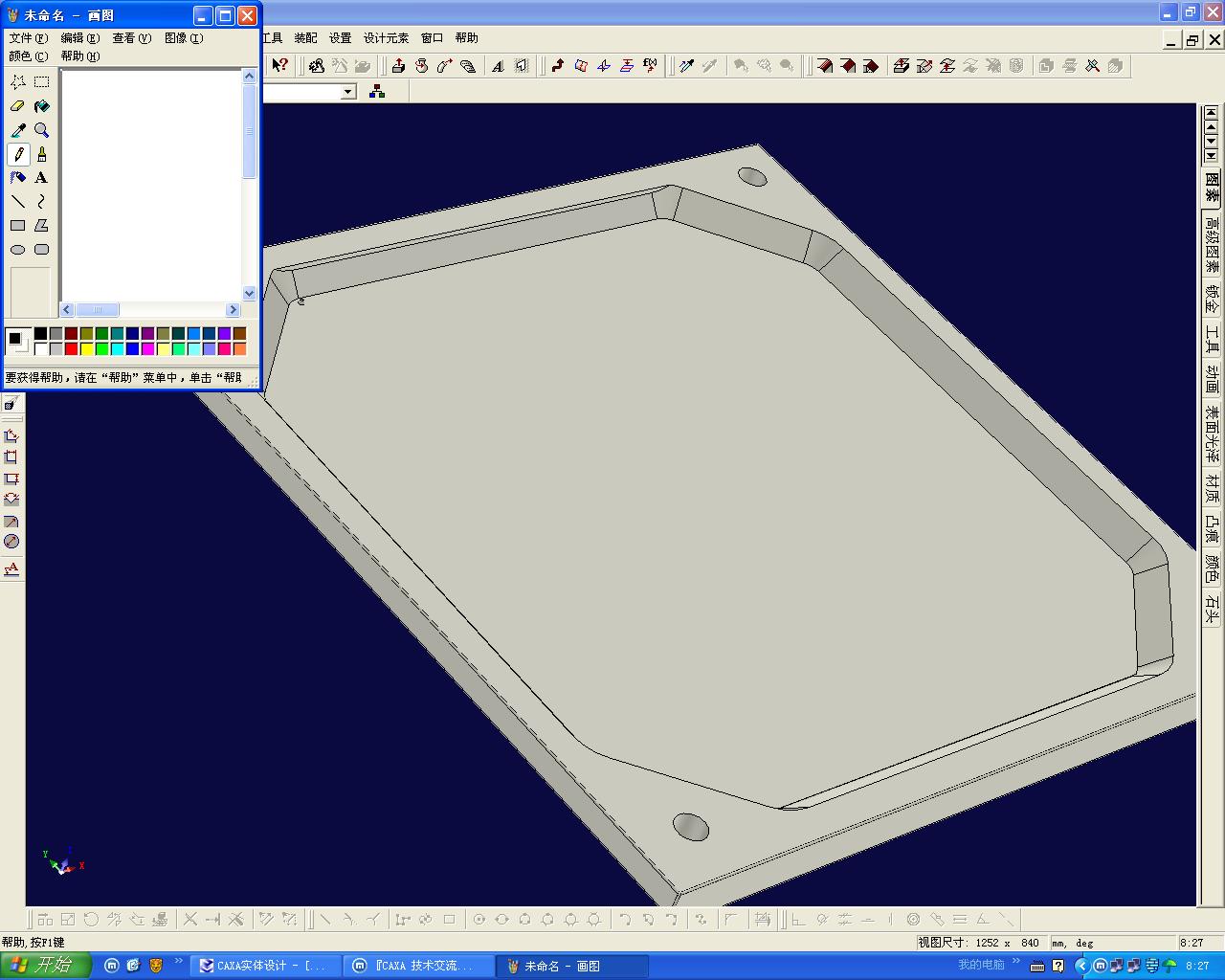Open the 文件 menu in Paint
This screenshot has width=1225, height=980.
pos(28,38)
